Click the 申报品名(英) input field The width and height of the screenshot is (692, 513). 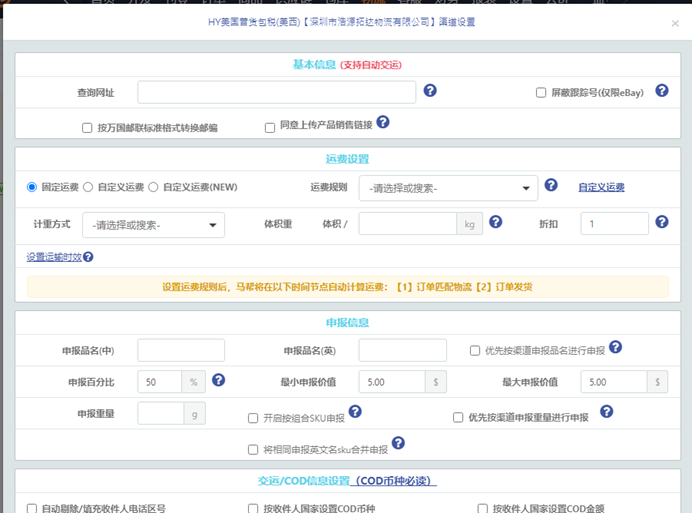tap(402, 350)
